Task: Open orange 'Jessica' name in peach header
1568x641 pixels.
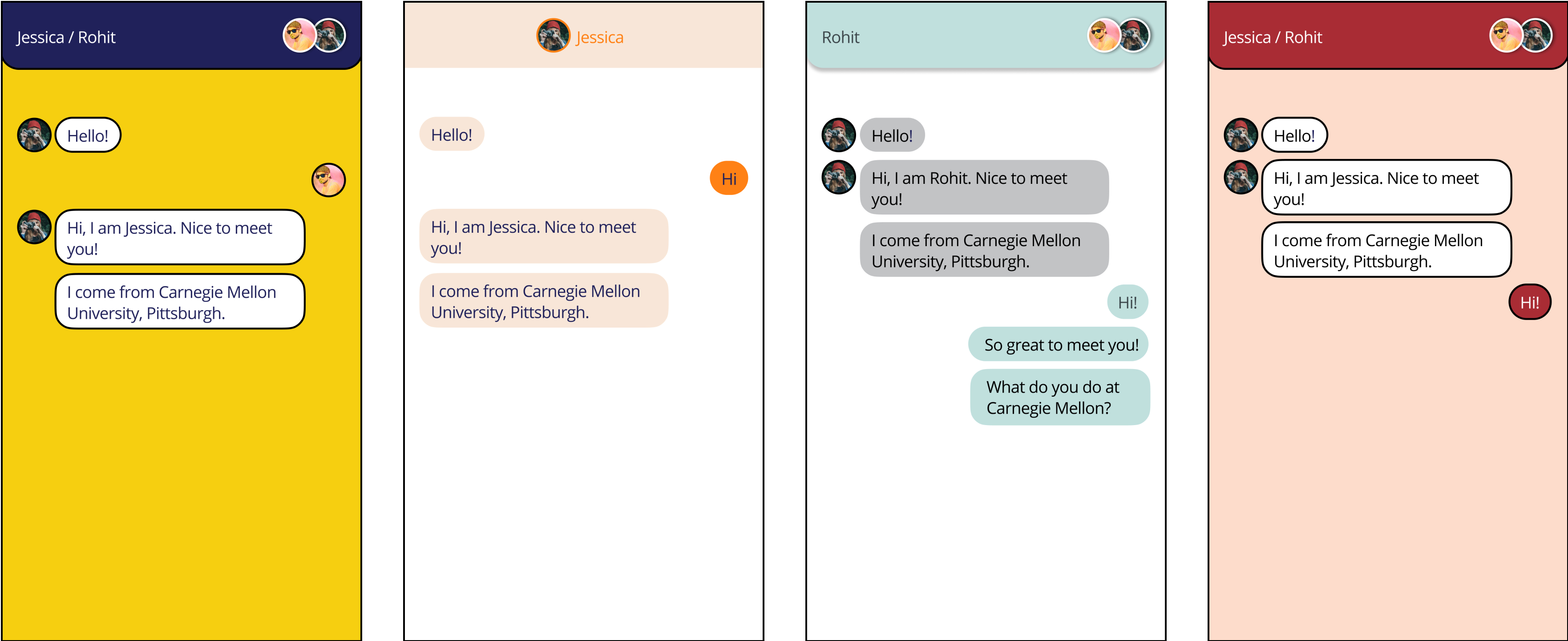Action: click(x=599, y=37)
